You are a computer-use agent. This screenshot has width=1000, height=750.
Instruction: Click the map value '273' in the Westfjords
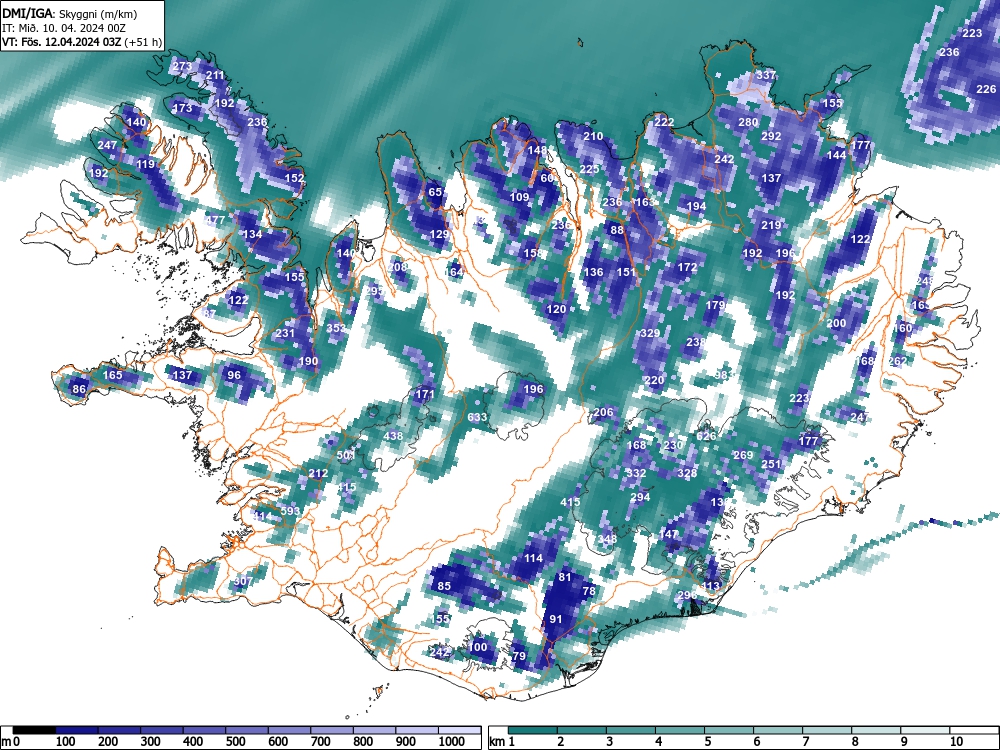[x=182, y=66]
